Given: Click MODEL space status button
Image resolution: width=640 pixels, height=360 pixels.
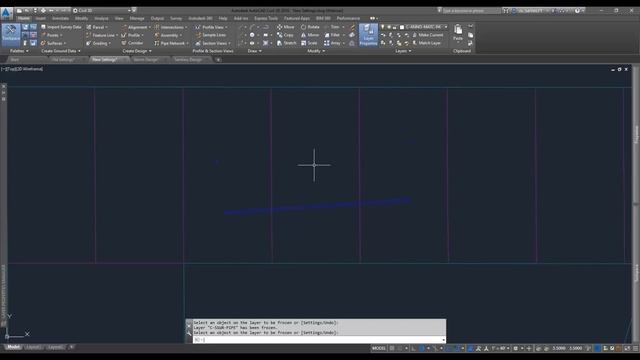Looking at the screenshot, I should (378, 348).
